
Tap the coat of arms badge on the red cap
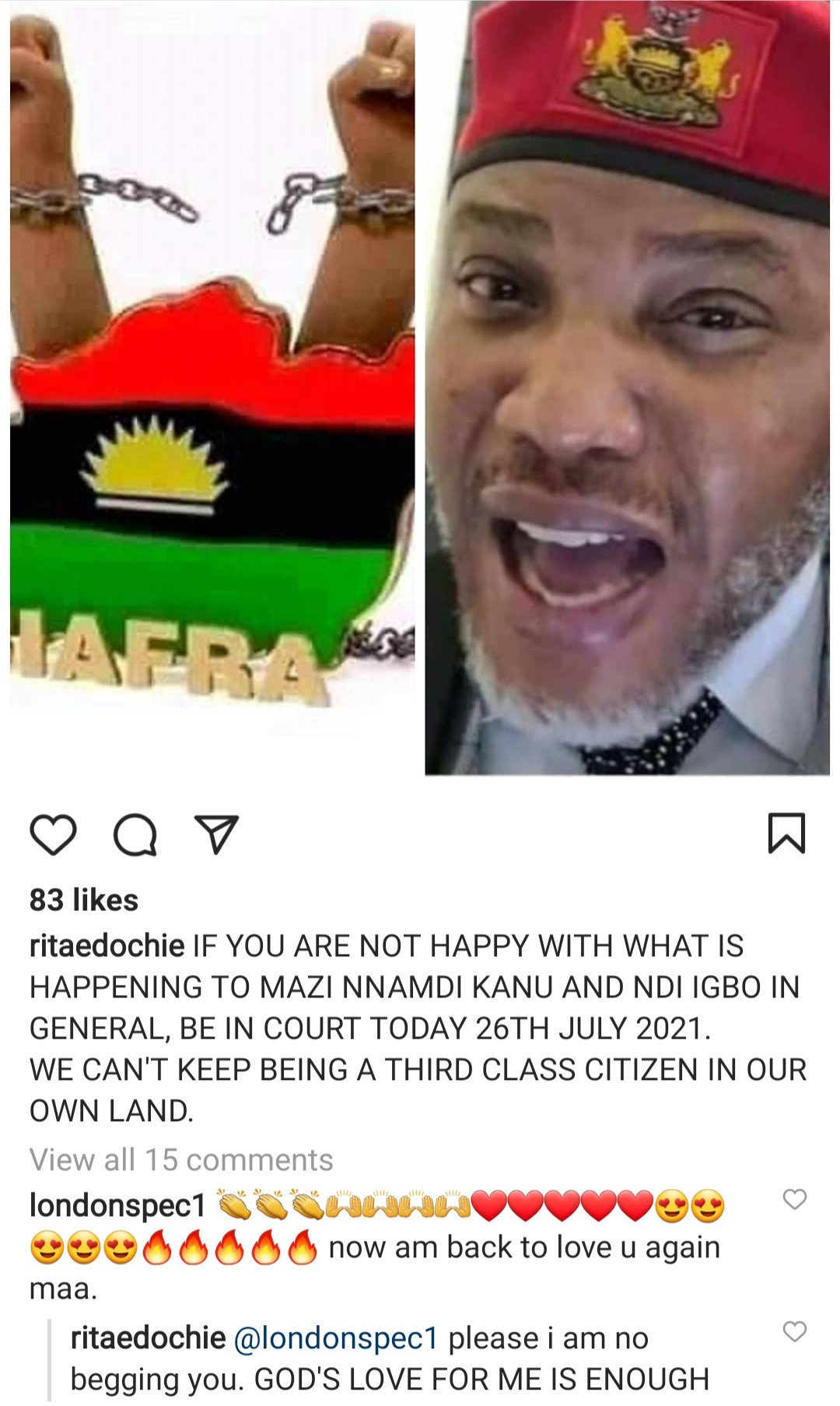(658, 68)
